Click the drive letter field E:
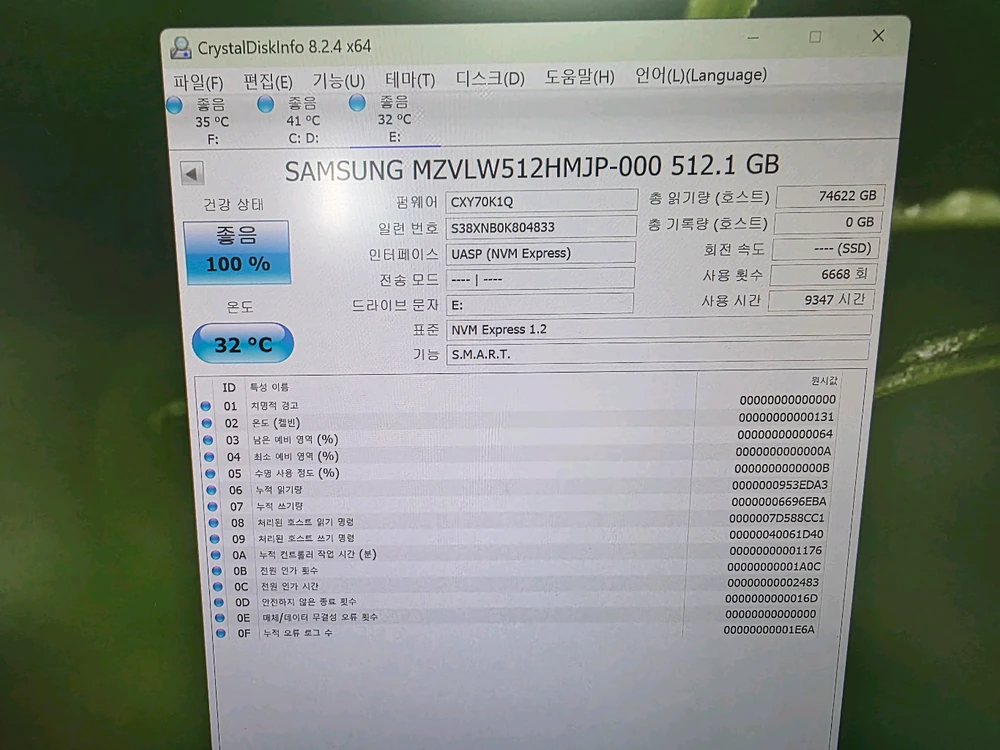This screenshot has width=1000, height=750. pyautogui.click(x=539, y=304)
